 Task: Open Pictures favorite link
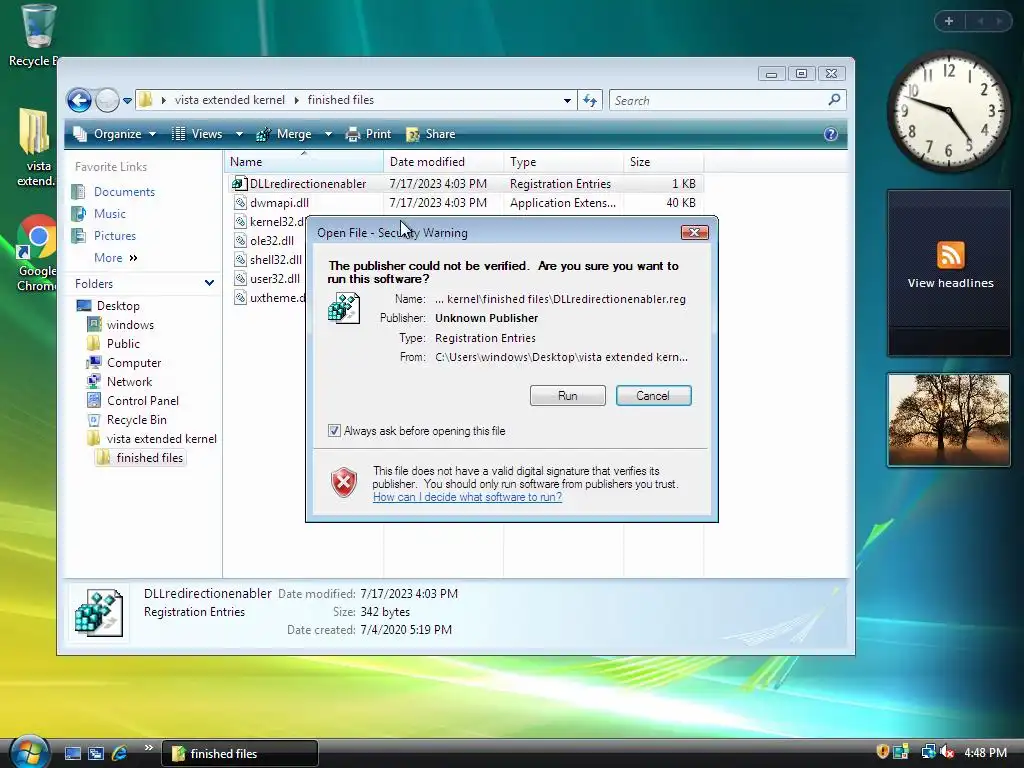tap(115, 236)
